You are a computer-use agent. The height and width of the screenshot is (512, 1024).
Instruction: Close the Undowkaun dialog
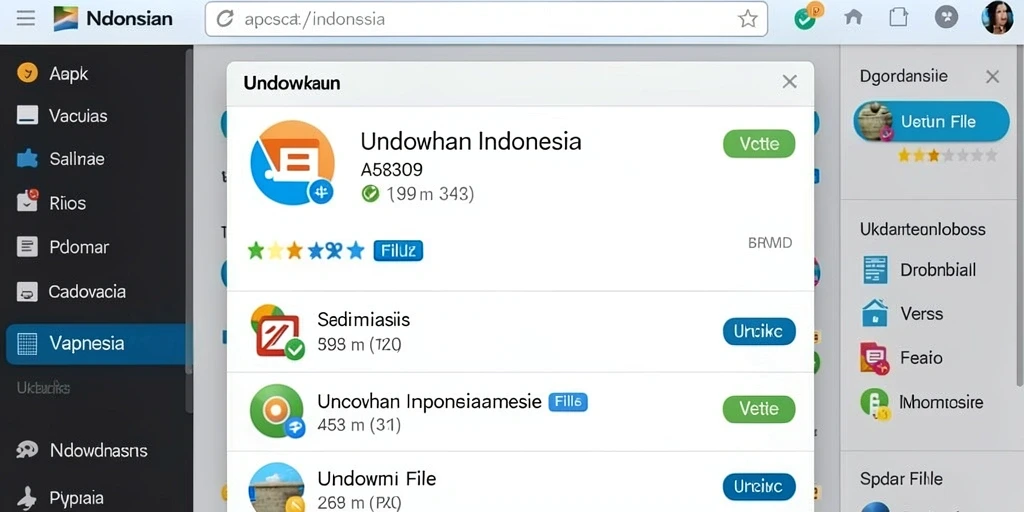pos(790,82)
